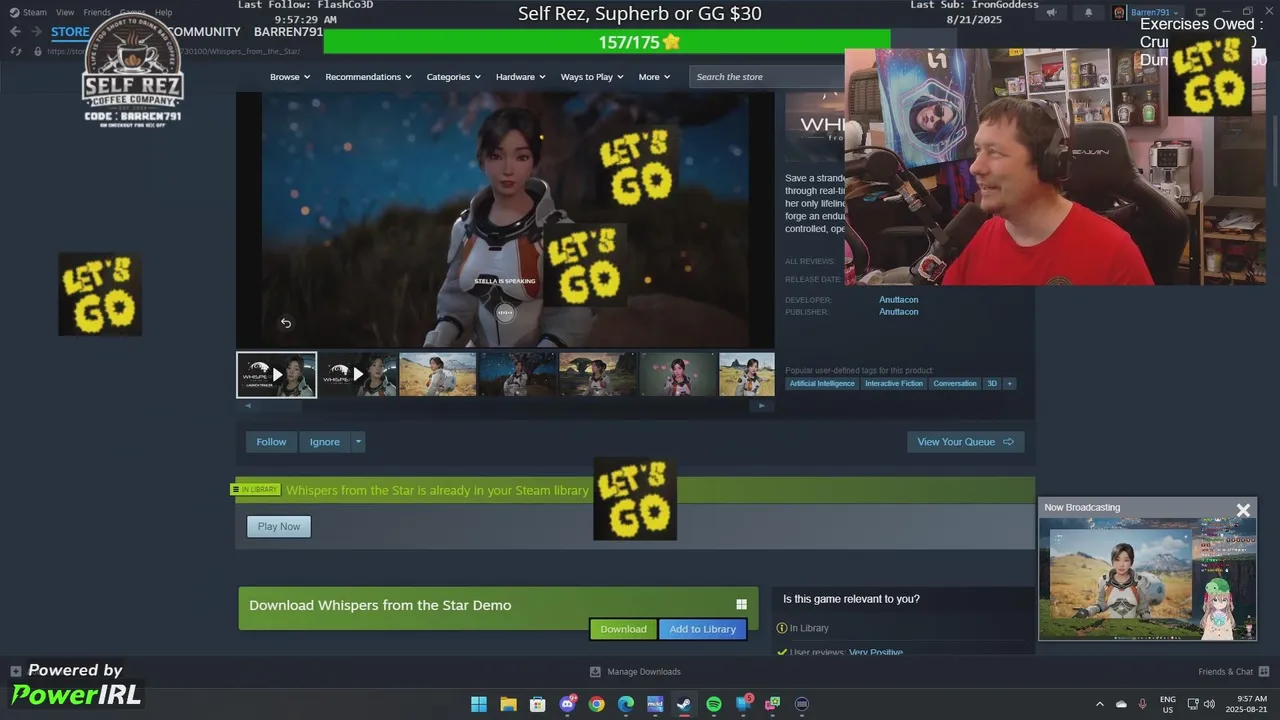Click the Anuttacon publisher link
The image size is (1280, 720).
898,312
